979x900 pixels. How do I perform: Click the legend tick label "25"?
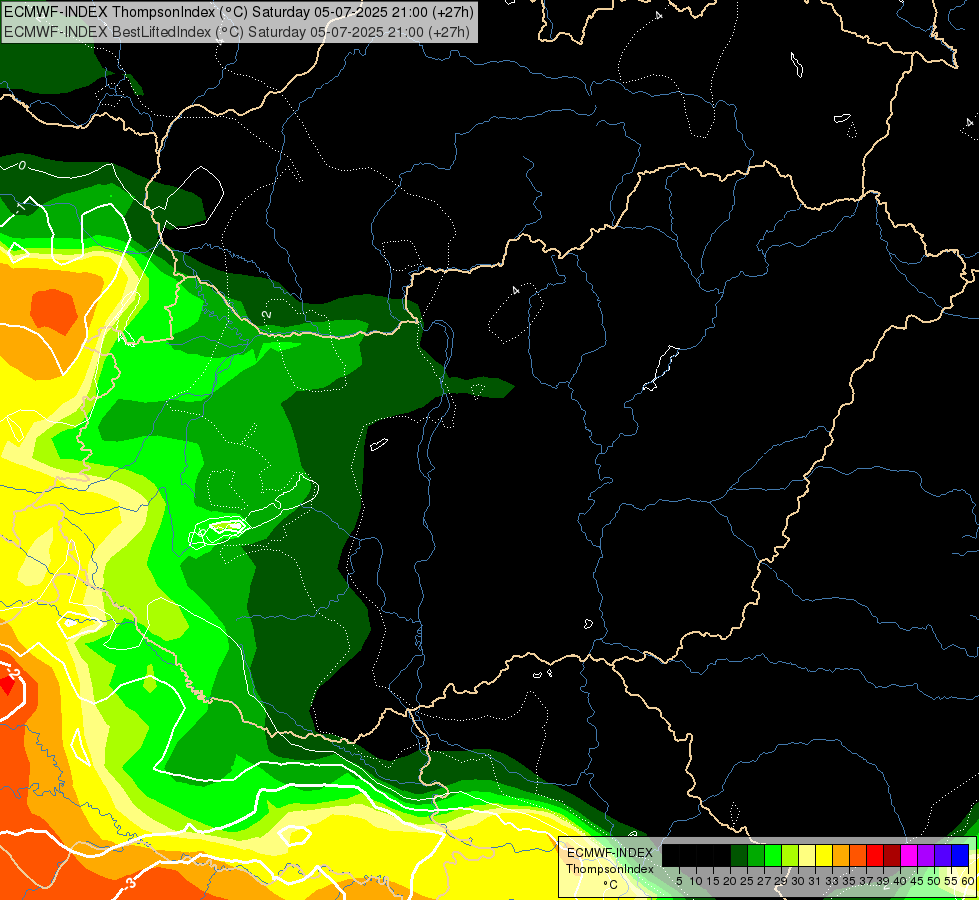[747, 881]
